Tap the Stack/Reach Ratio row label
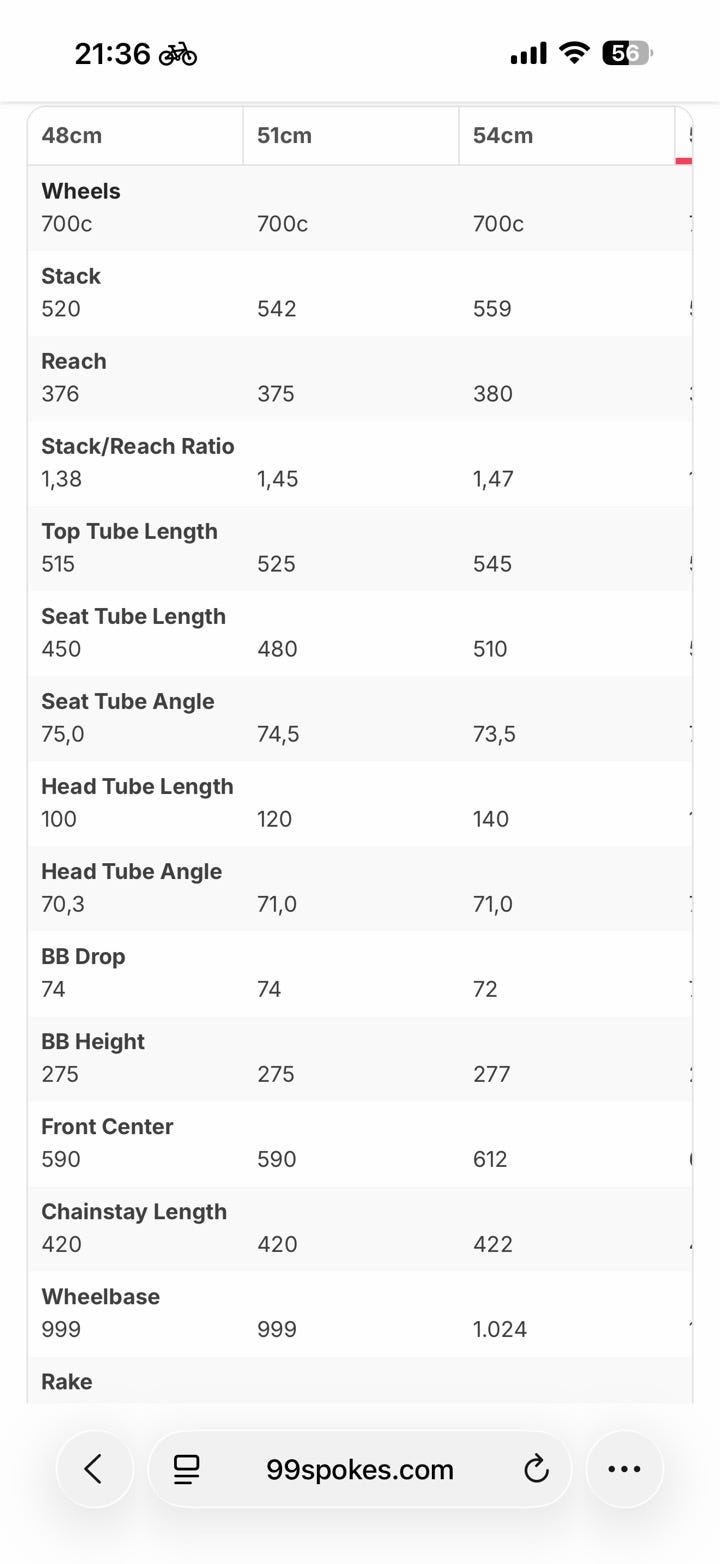 (x=138, y=446)
